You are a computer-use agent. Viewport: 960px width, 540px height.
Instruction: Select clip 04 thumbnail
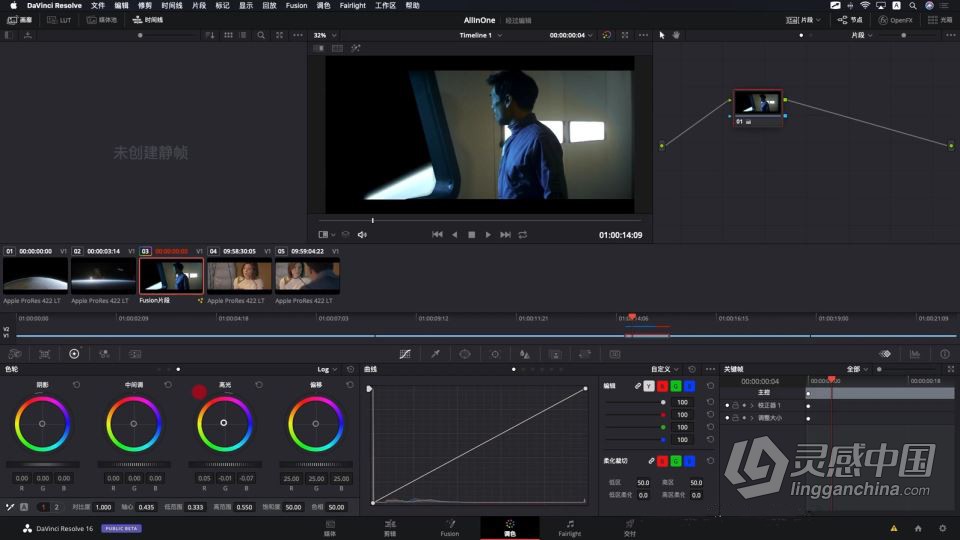[x=239, y=276]
